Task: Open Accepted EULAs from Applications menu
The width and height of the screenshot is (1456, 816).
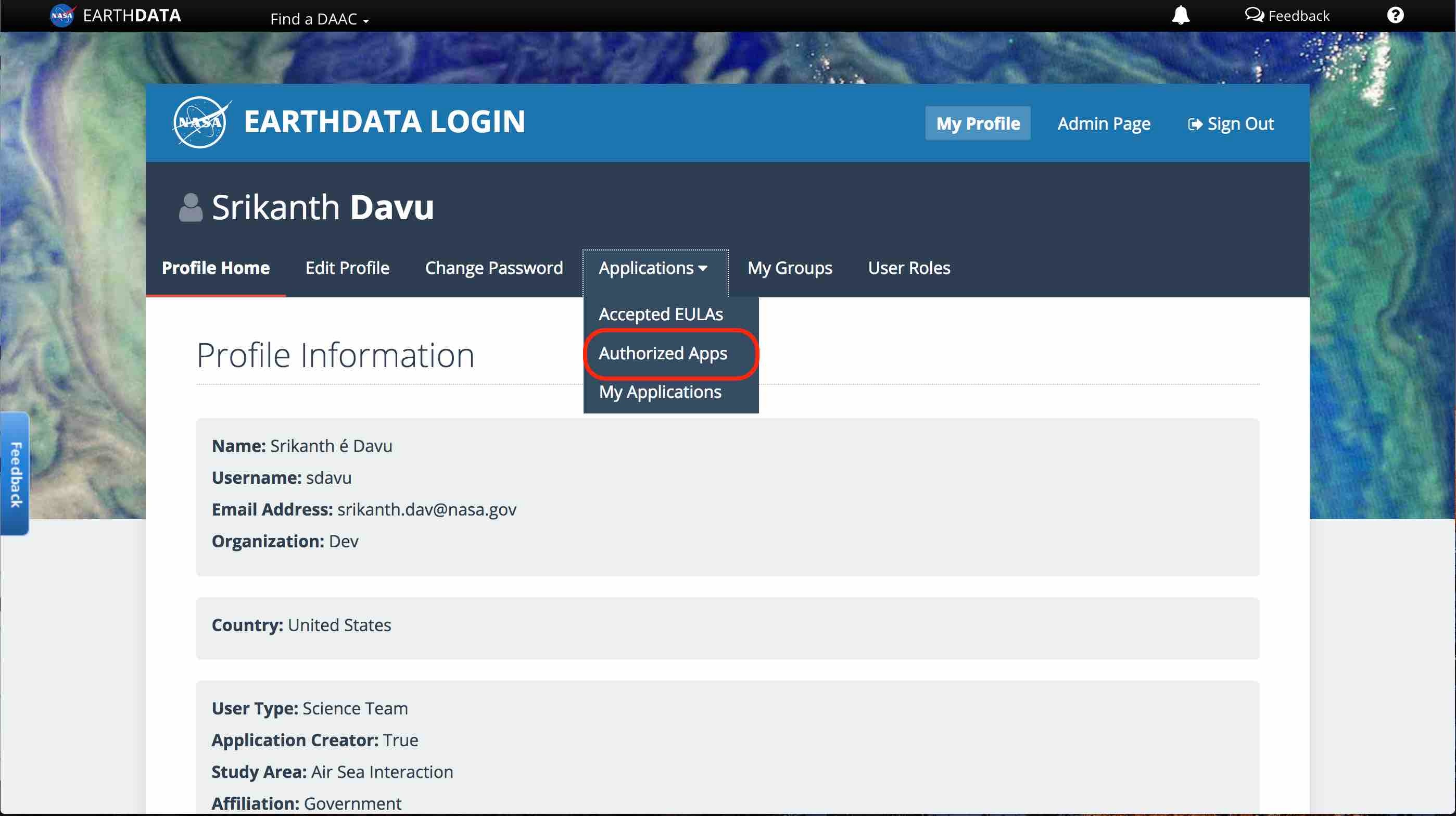Action: tap(661, 314)
